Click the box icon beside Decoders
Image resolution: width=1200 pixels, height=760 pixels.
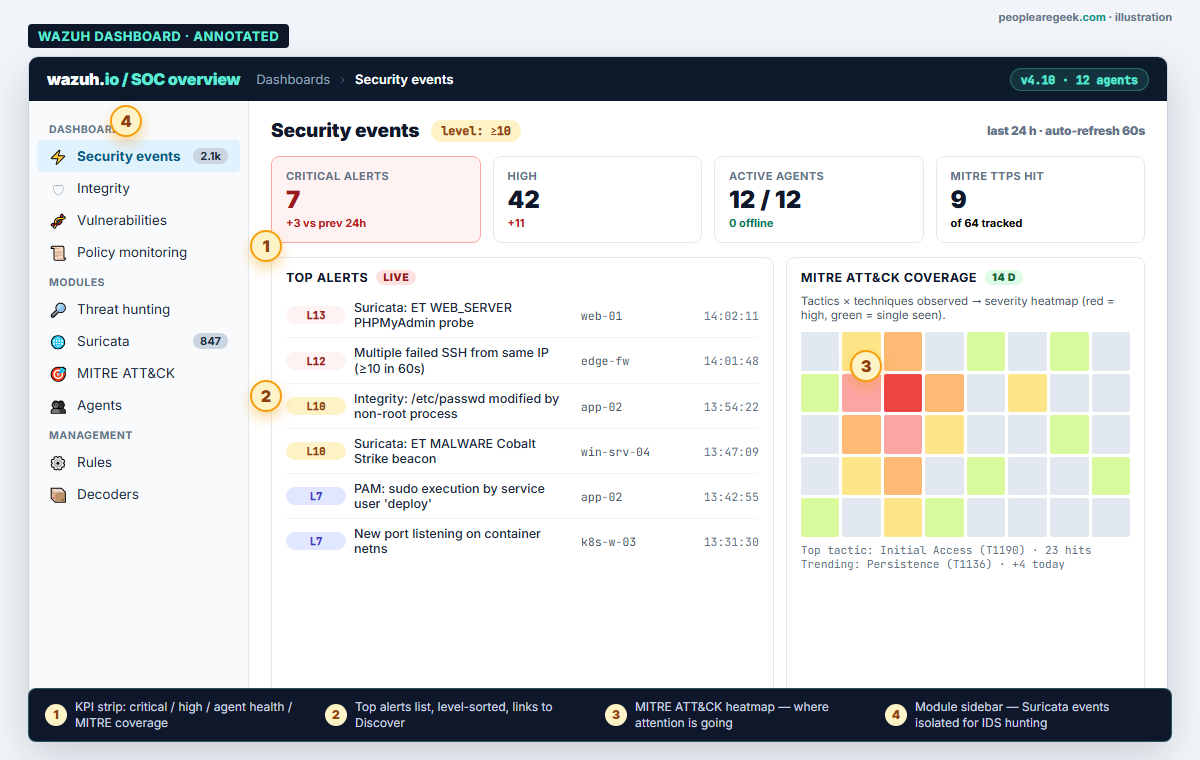[58, 495]
